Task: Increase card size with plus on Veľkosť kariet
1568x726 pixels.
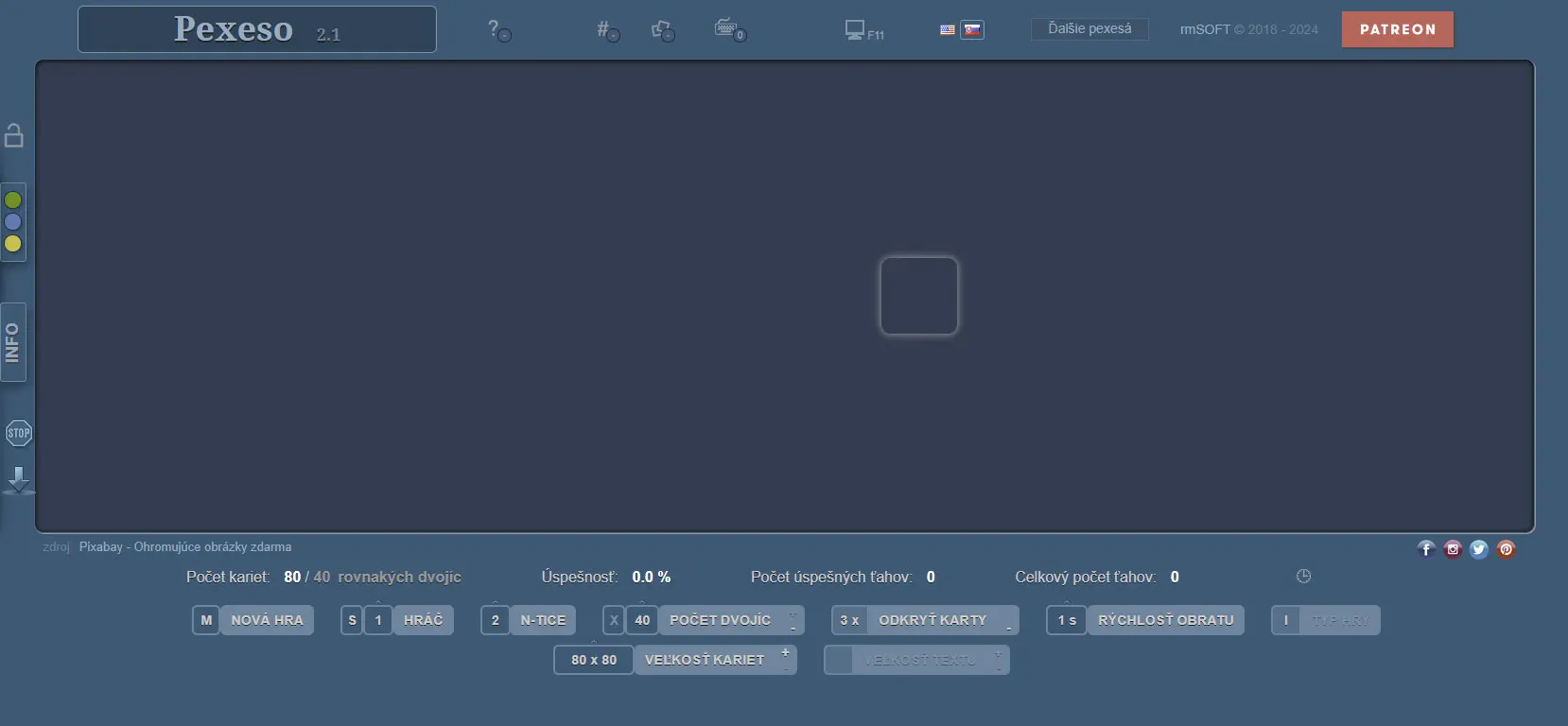Action: click(785, 652)
